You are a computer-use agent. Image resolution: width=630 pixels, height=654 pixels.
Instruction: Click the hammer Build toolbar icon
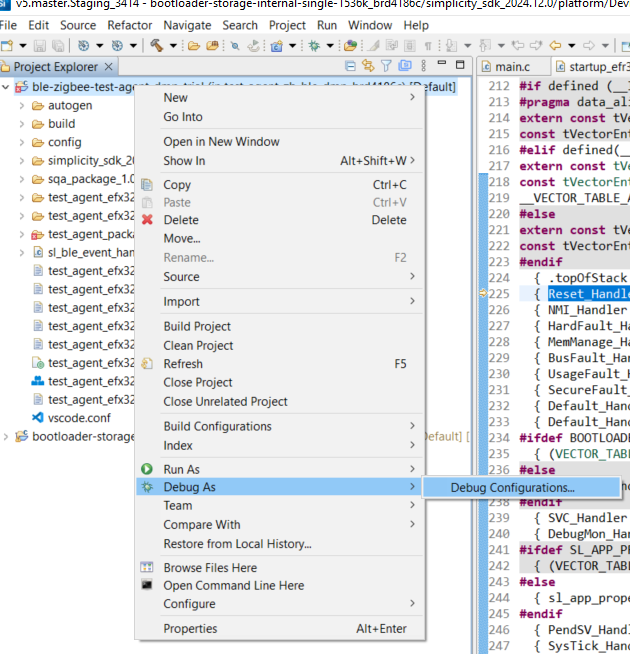coord(156,45)
